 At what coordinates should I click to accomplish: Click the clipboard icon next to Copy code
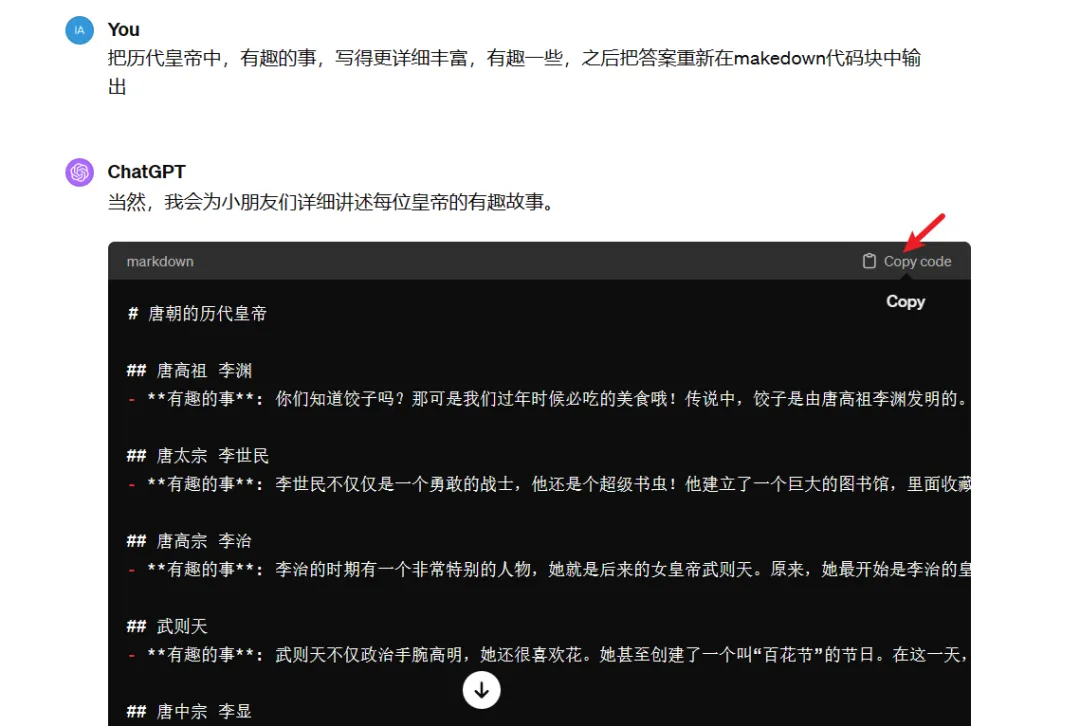[866, 260]
